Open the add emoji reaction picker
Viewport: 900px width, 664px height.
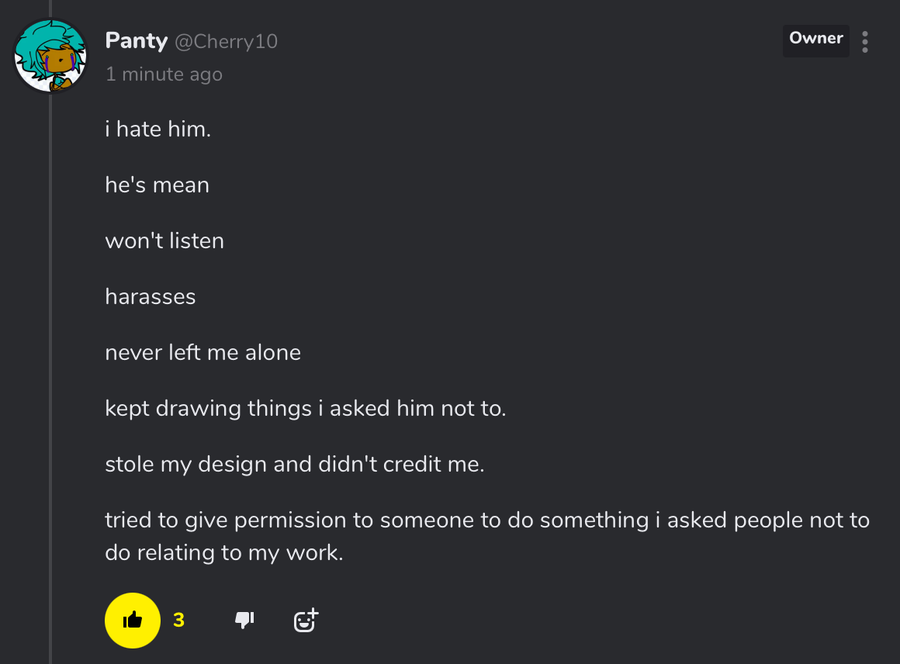click(x=305, y=620)
